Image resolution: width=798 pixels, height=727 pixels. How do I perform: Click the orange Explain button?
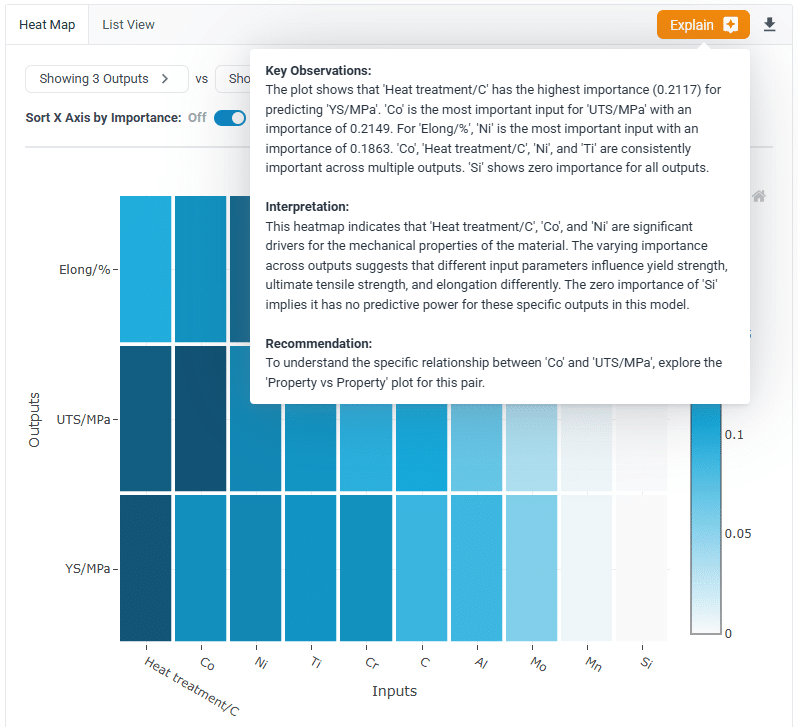point(703,25)
